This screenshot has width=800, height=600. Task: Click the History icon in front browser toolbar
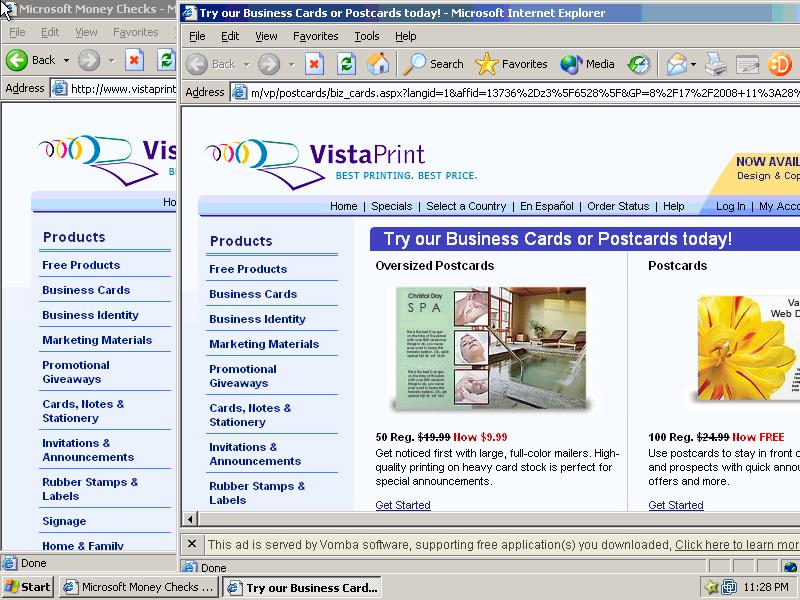[639, 64]
